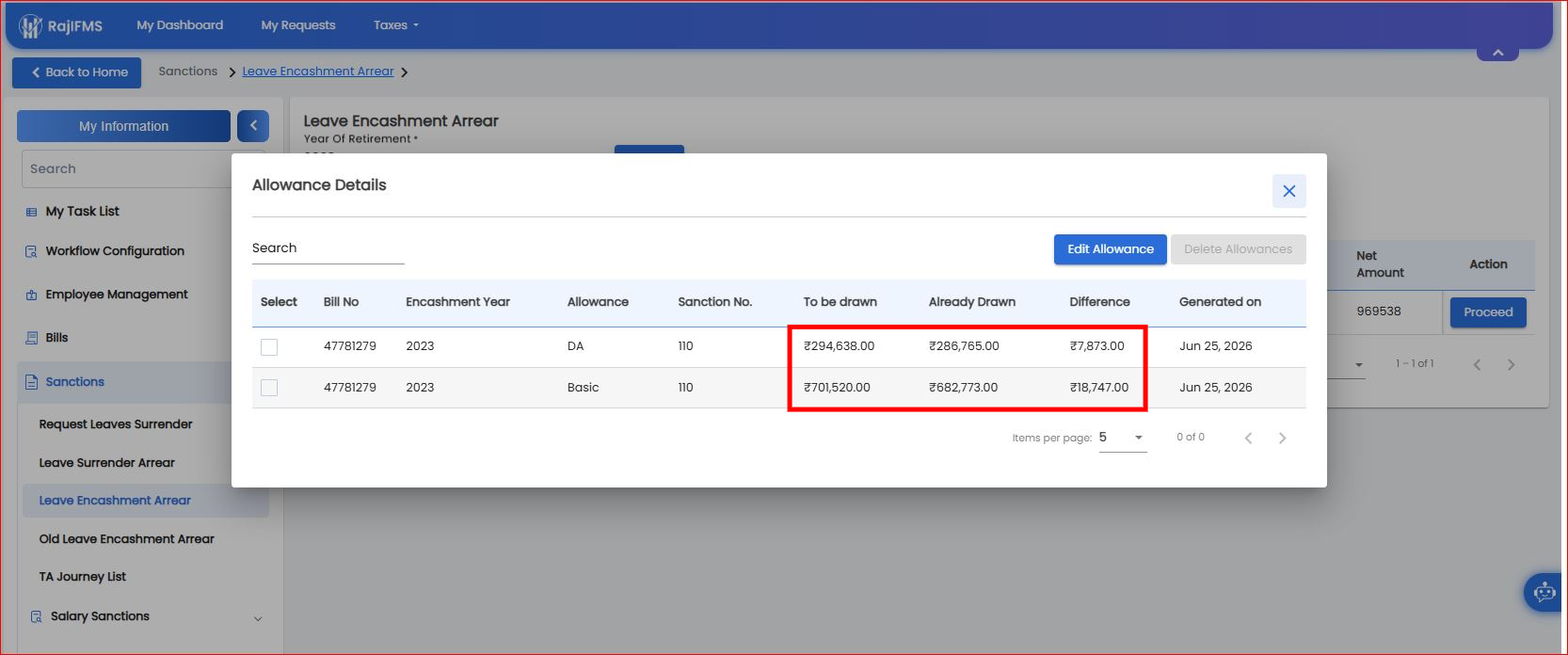Open Request Leaves Surrender page
1568x655 pixels.
point(116,424)
